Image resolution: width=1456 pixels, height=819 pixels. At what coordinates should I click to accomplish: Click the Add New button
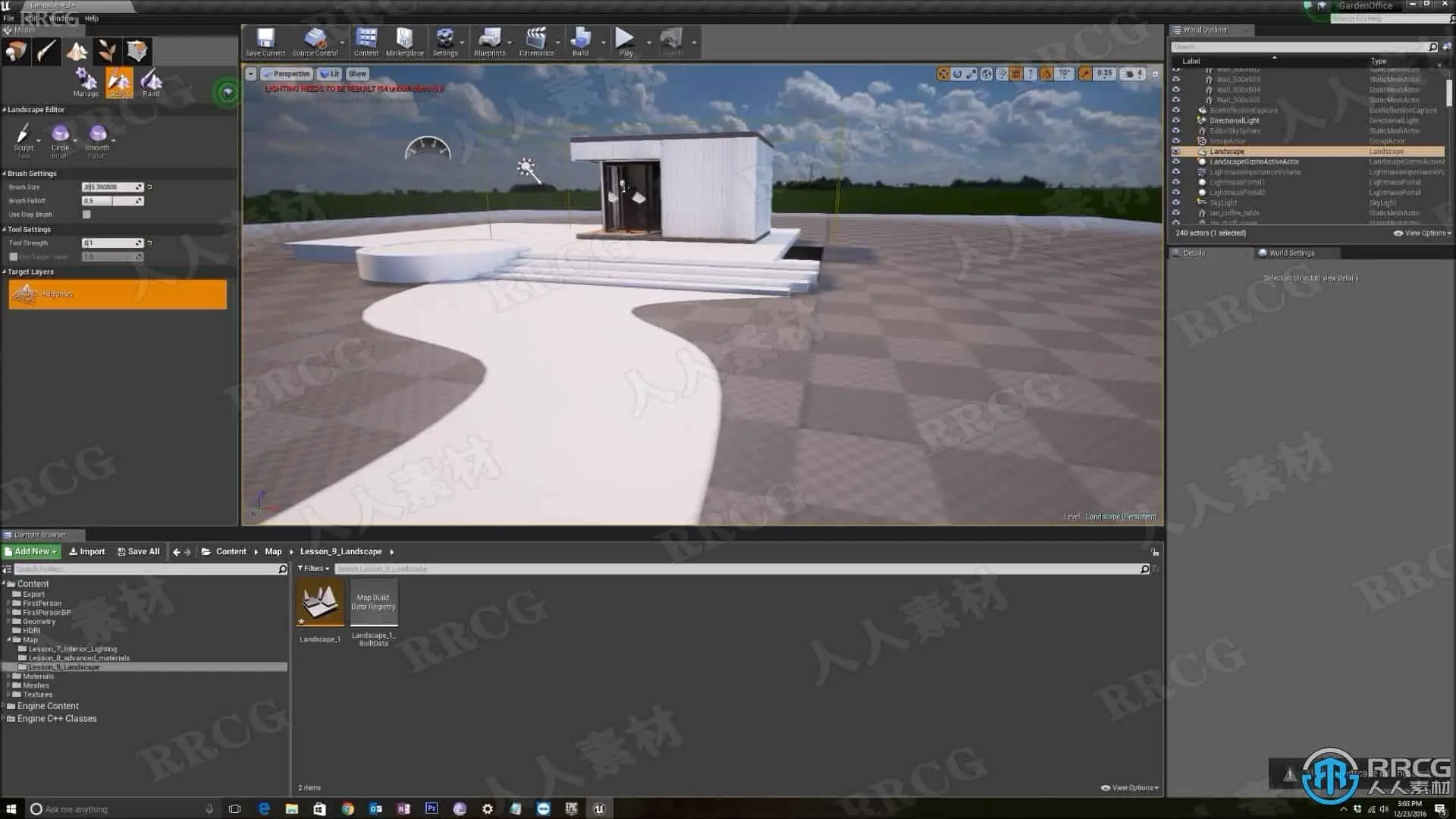[x=31, y=552]
